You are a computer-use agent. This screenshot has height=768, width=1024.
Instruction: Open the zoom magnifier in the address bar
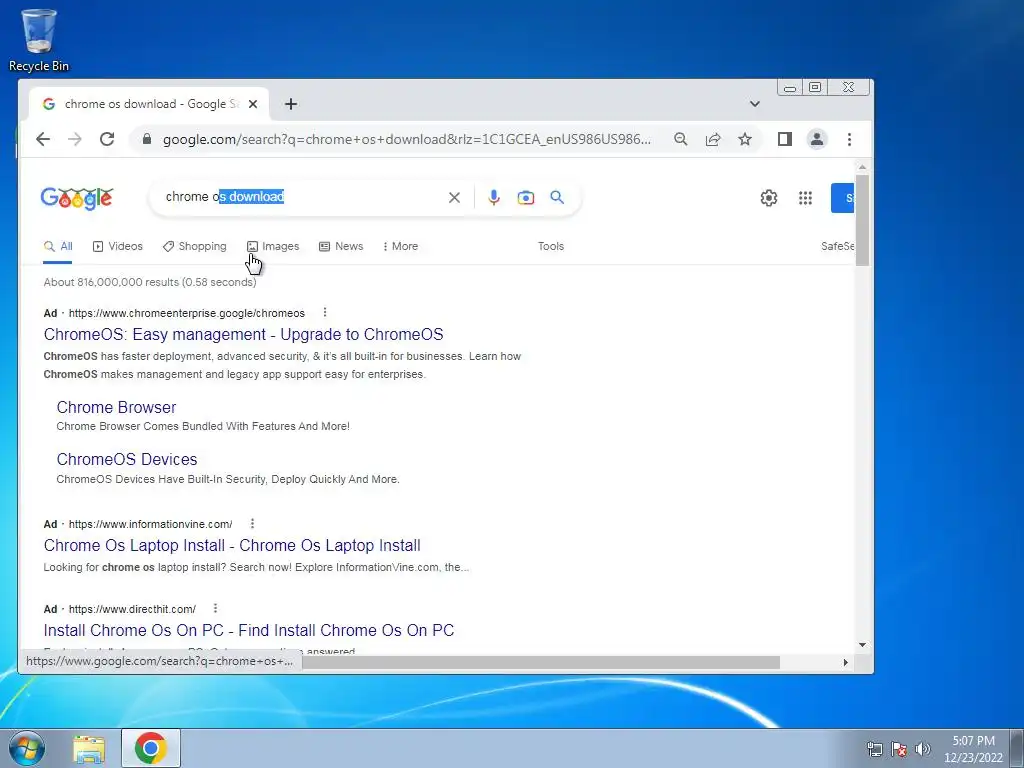click(x=680, y=139)
